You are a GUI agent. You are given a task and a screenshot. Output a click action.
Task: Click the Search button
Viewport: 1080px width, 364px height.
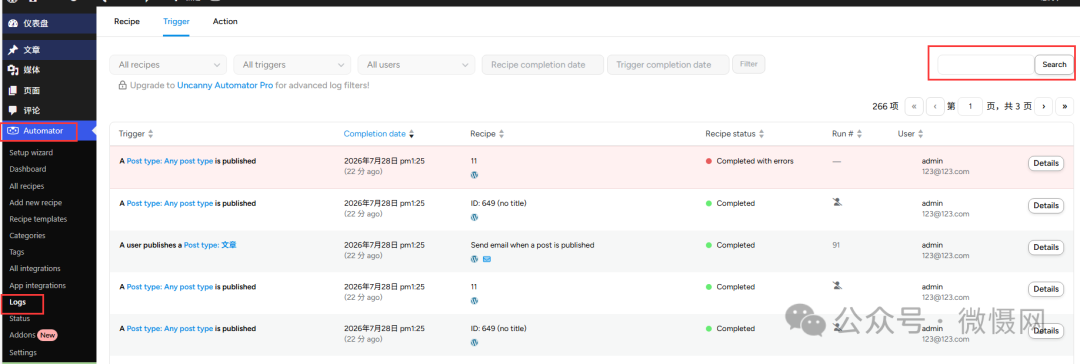pyautogui.click(x=1054, y=65)
